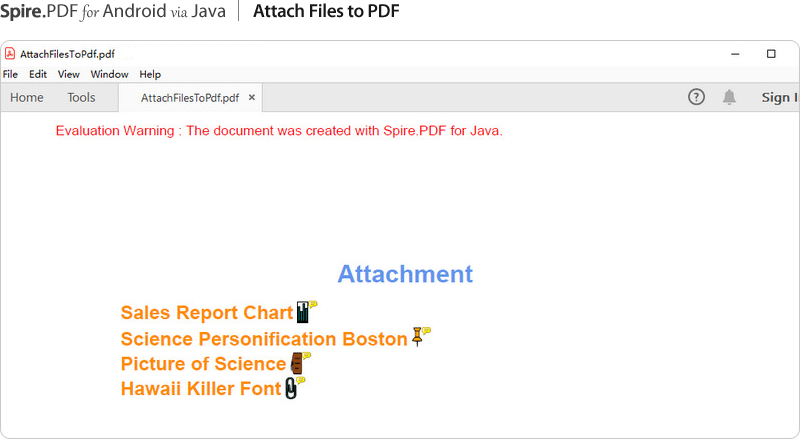Open the View menu
This screenshot has width=800, height=440.
point(68,74)
